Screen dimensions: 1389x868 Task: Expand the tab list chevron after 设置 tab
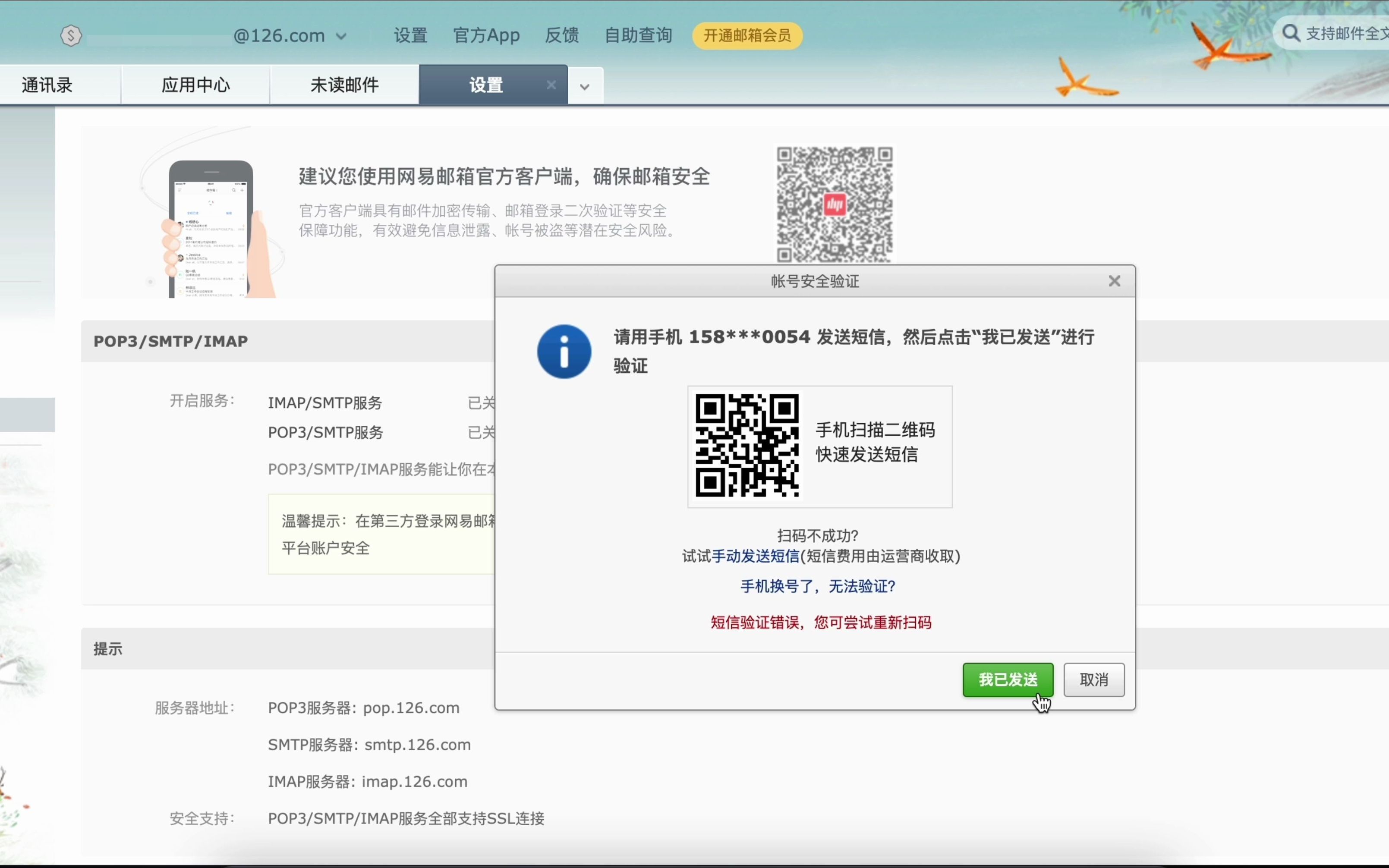tap(585, 87)
